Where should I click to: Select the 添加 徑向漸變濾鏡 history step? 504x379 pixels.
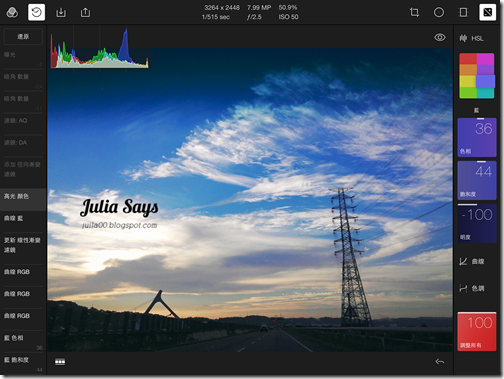pos(23,173)
